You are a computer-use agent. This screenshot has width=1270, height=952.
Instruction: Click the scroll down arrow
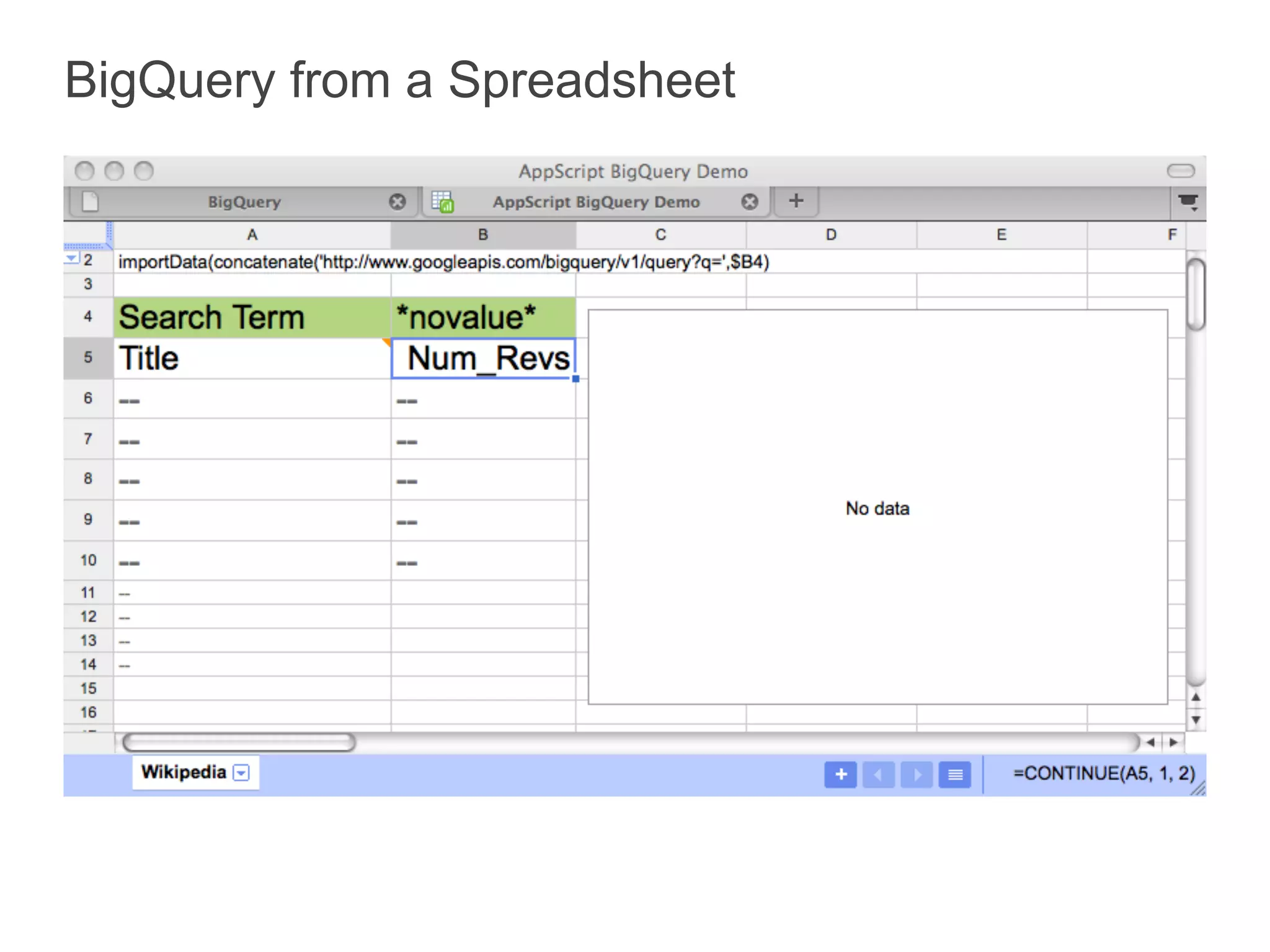[1196, 720]
